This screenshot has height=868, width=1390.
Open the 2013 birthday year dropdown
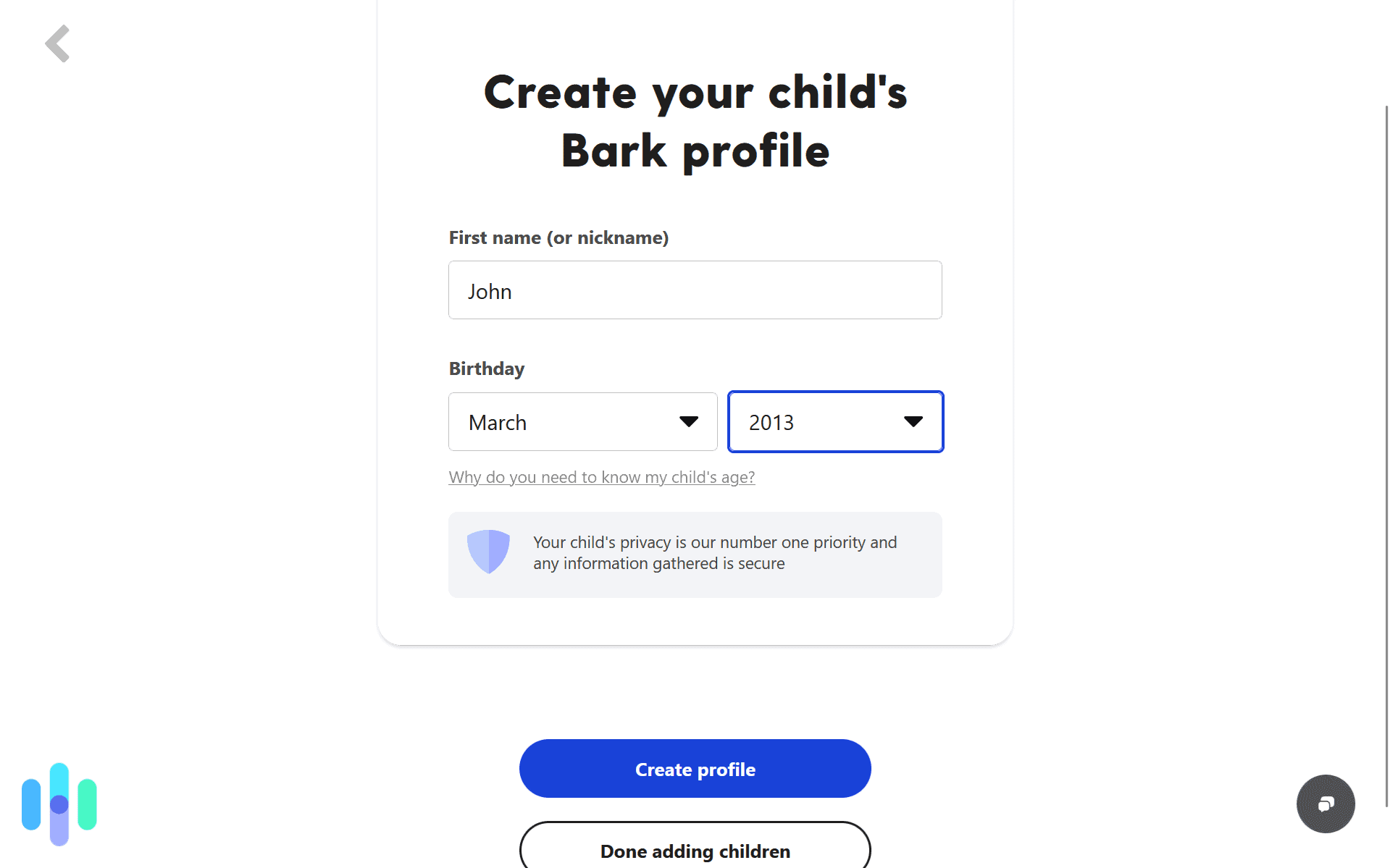point(835,421)
